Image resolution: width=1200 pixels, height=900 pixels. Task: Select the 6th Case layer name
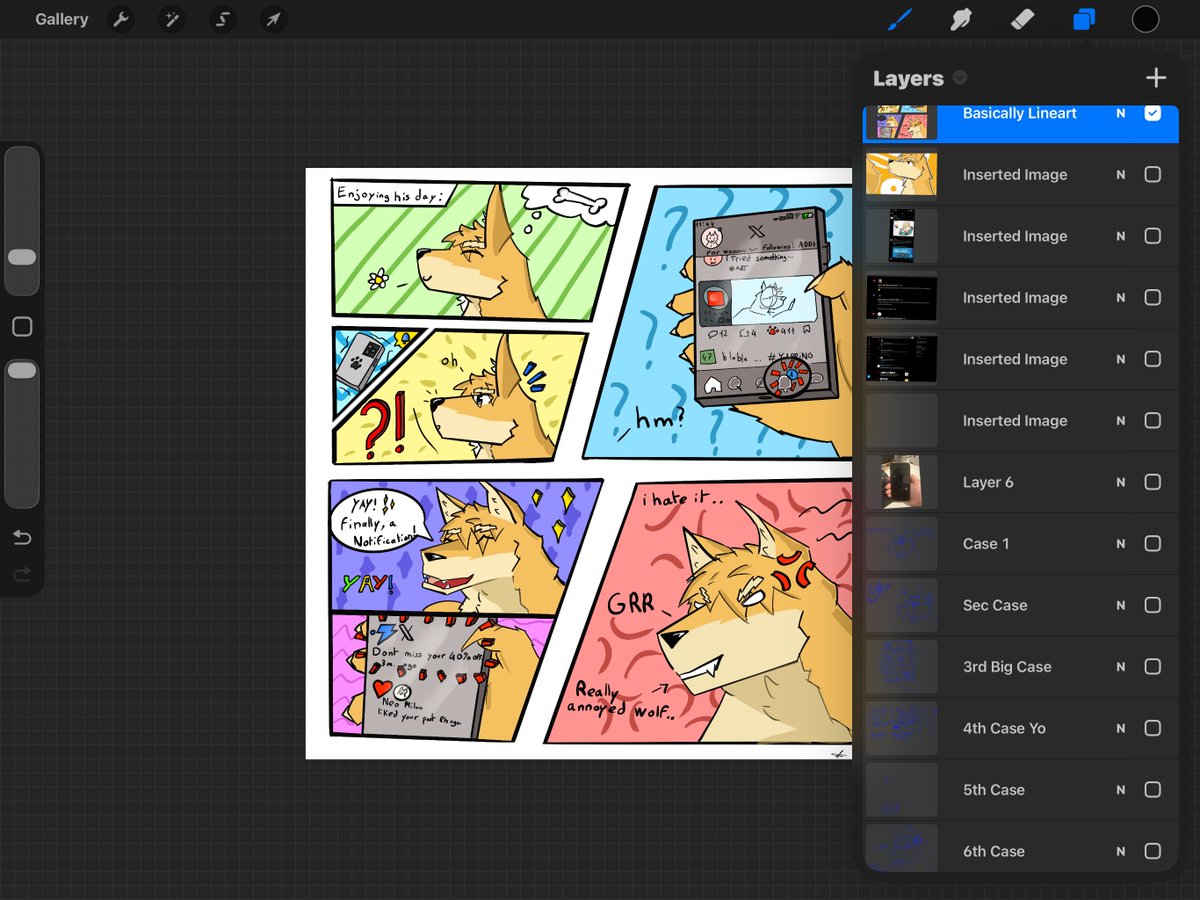(x=994, y=851)
